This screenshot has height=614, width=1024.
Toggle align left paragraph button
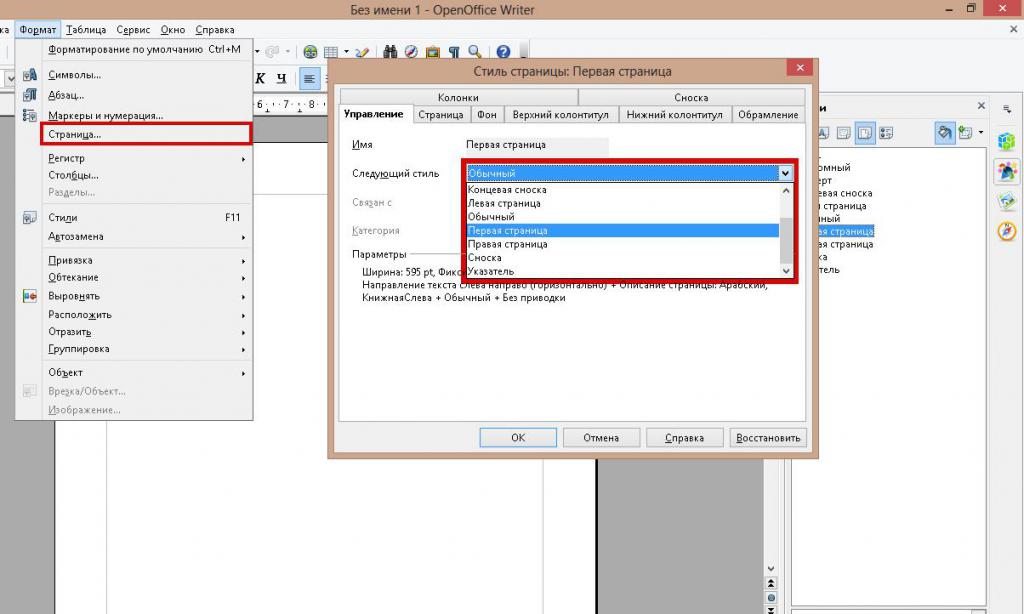(310, 79)
